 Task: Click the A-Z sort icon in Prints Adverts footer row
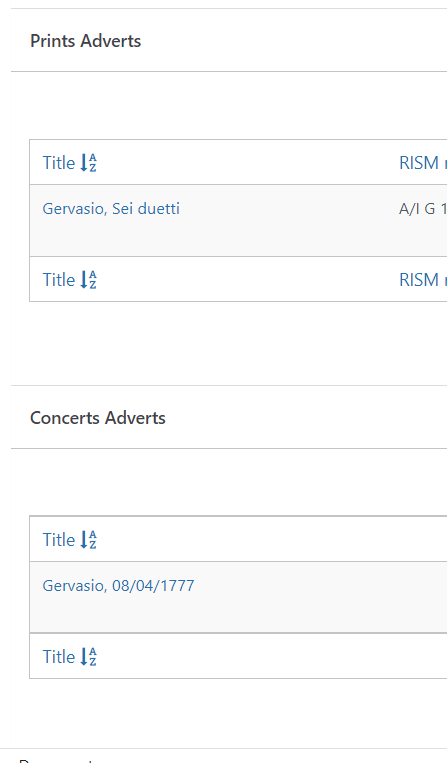[x=89, y=280]
